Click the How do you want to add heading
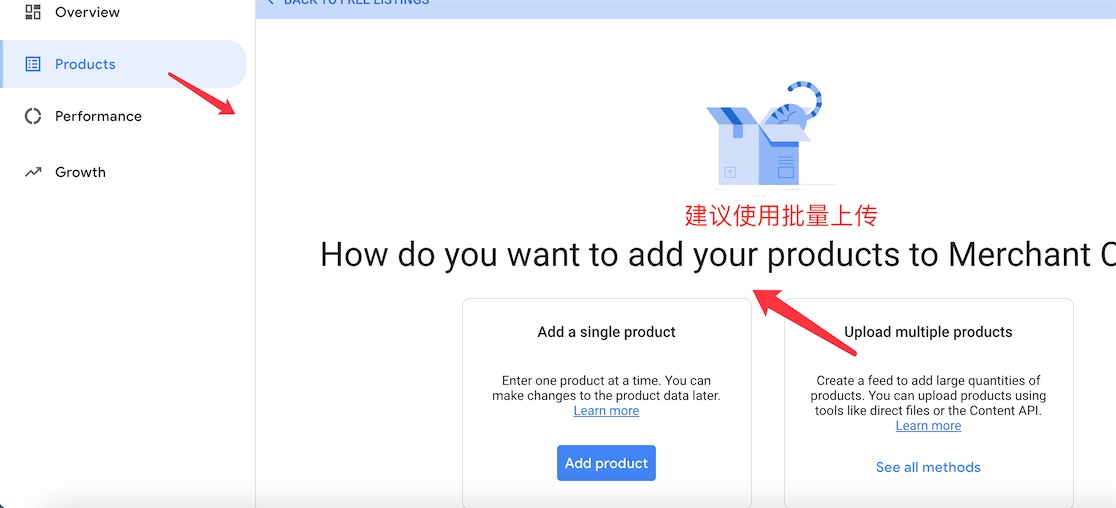The width and height of the screenshot is (1116, 508). 718,255
